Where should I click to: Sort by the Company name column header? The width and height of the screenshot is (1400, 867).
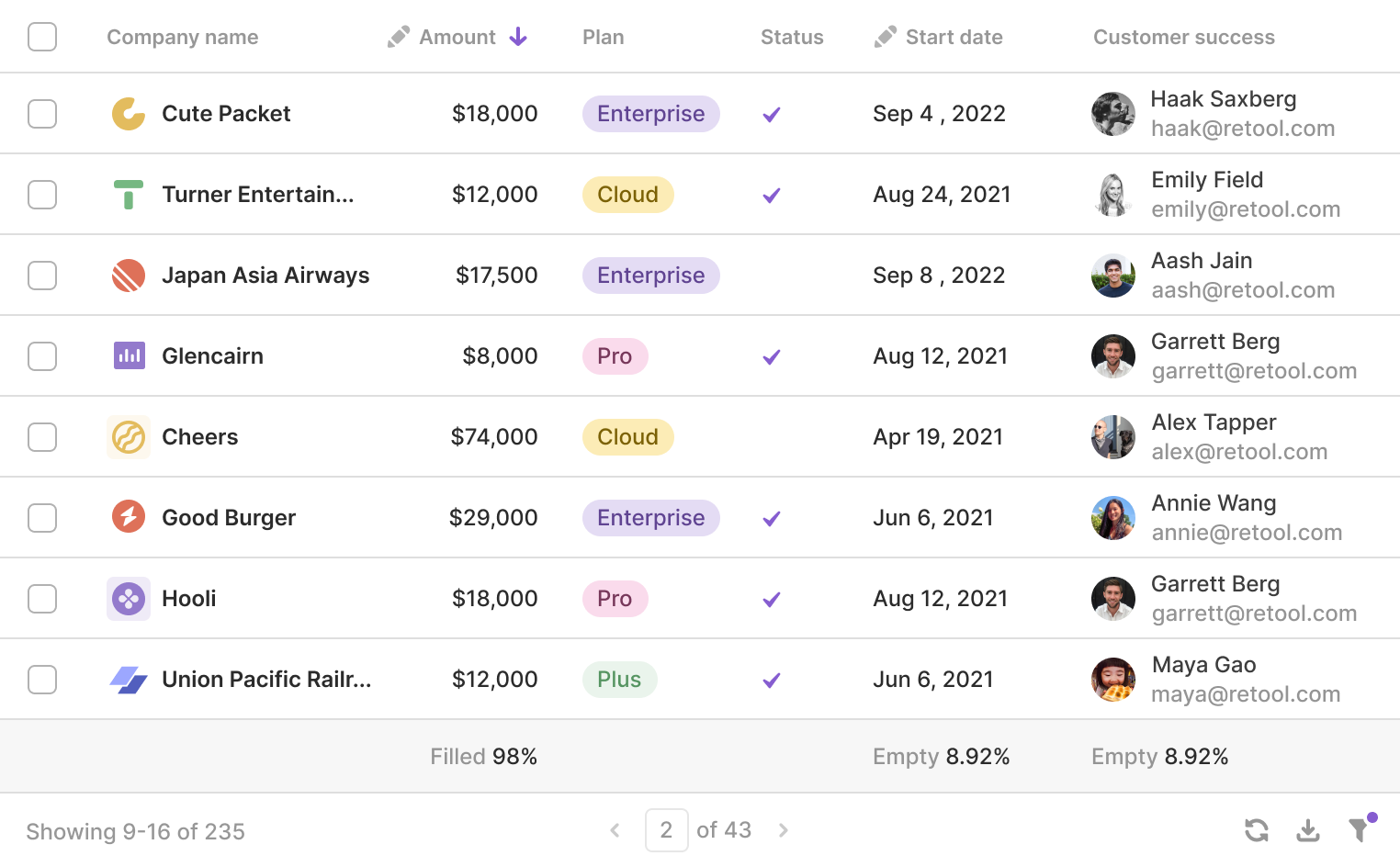point(182,37)
